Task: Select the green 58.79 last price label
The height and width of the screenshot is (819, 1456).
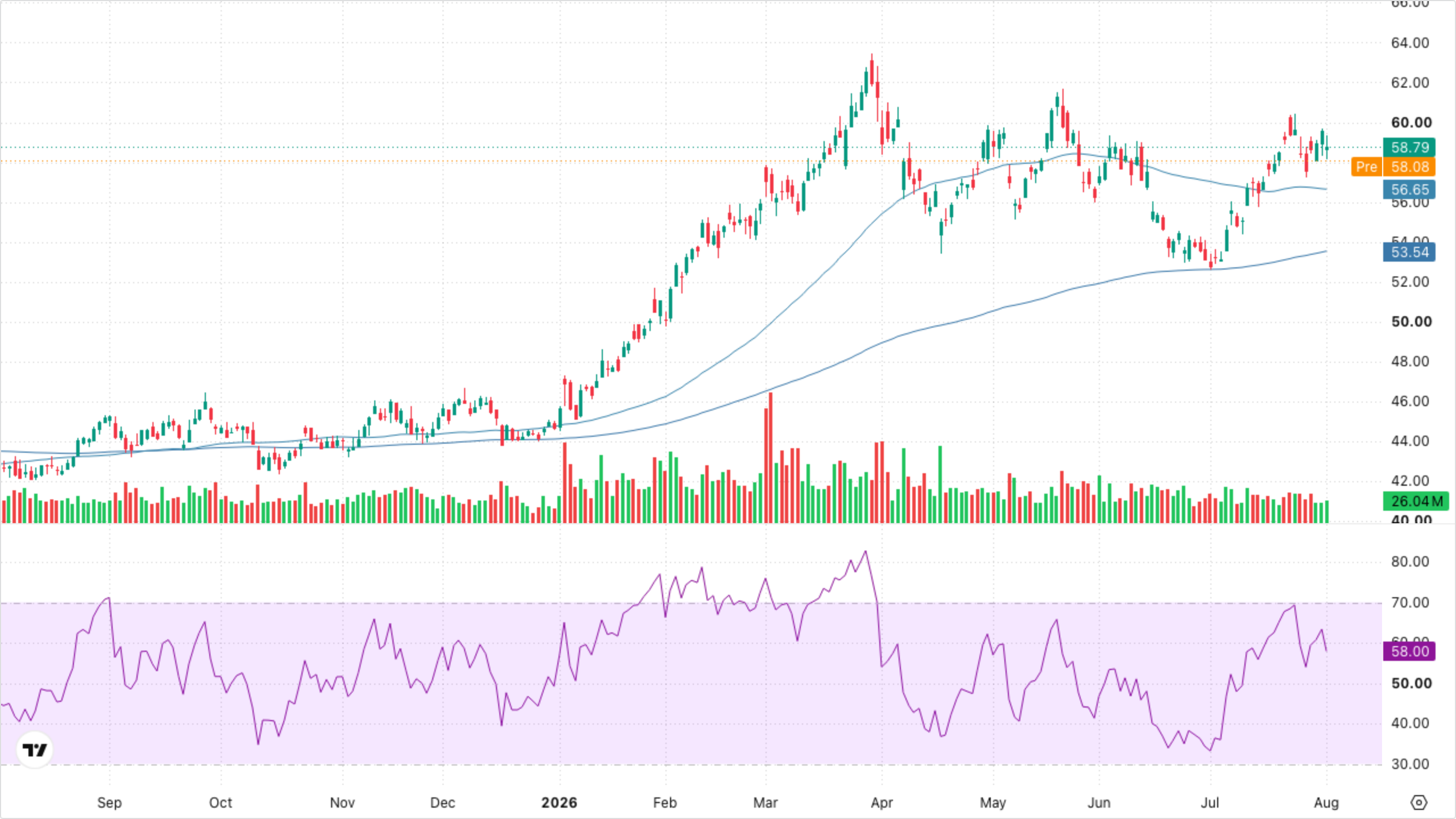Action: [x=1409, y=147]
